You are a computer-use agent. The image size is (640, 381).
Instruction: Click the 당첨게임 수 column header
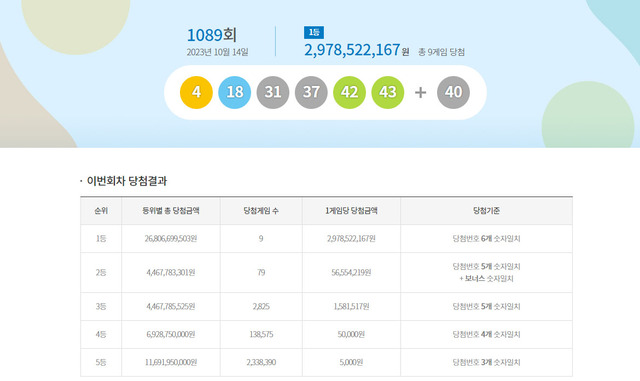261,211
